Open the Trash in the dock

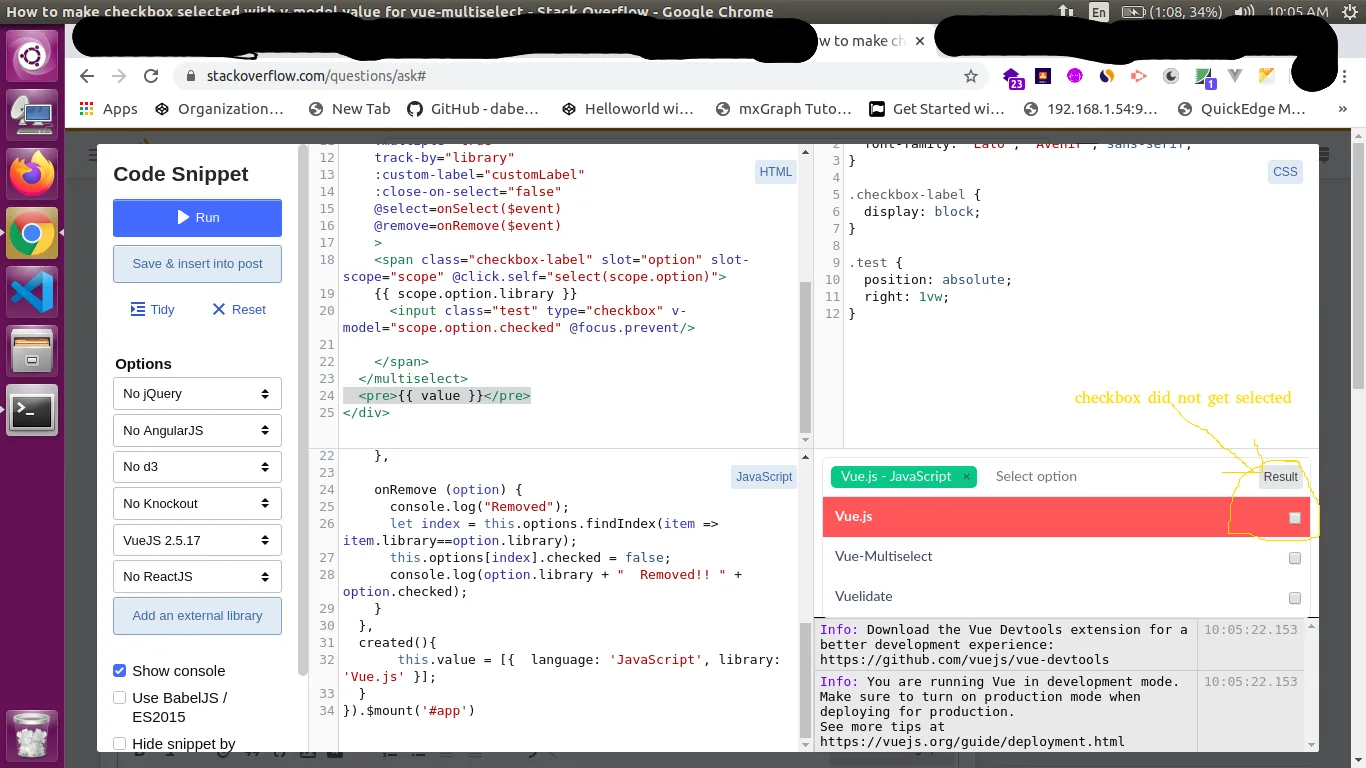point(32,735)
